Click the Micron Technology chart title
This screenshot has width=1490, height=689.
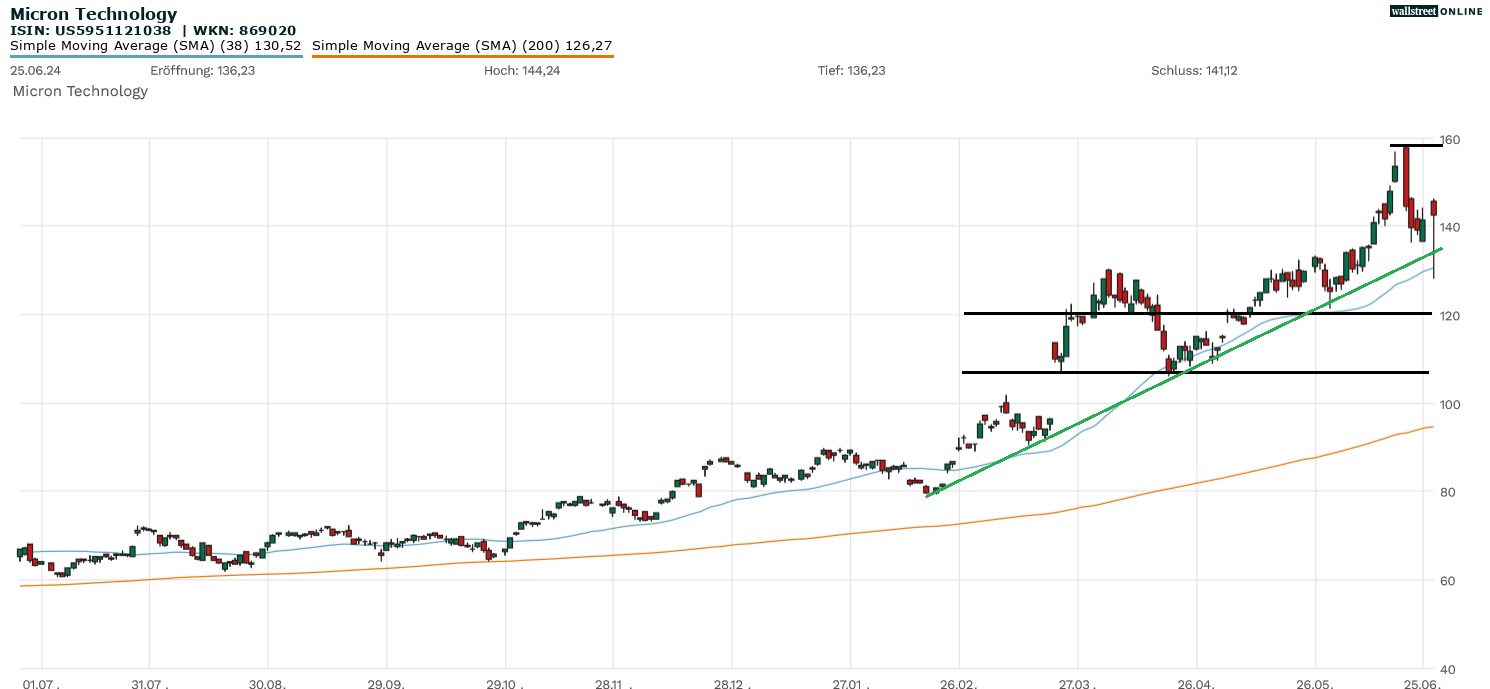coord(93,14)
